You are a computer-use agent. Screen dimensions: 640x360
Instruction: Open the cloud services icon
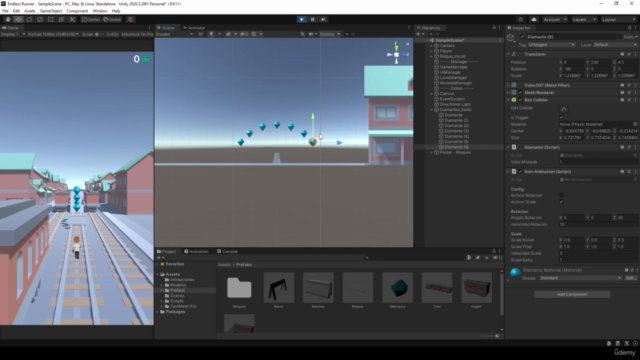coord(533,19)
